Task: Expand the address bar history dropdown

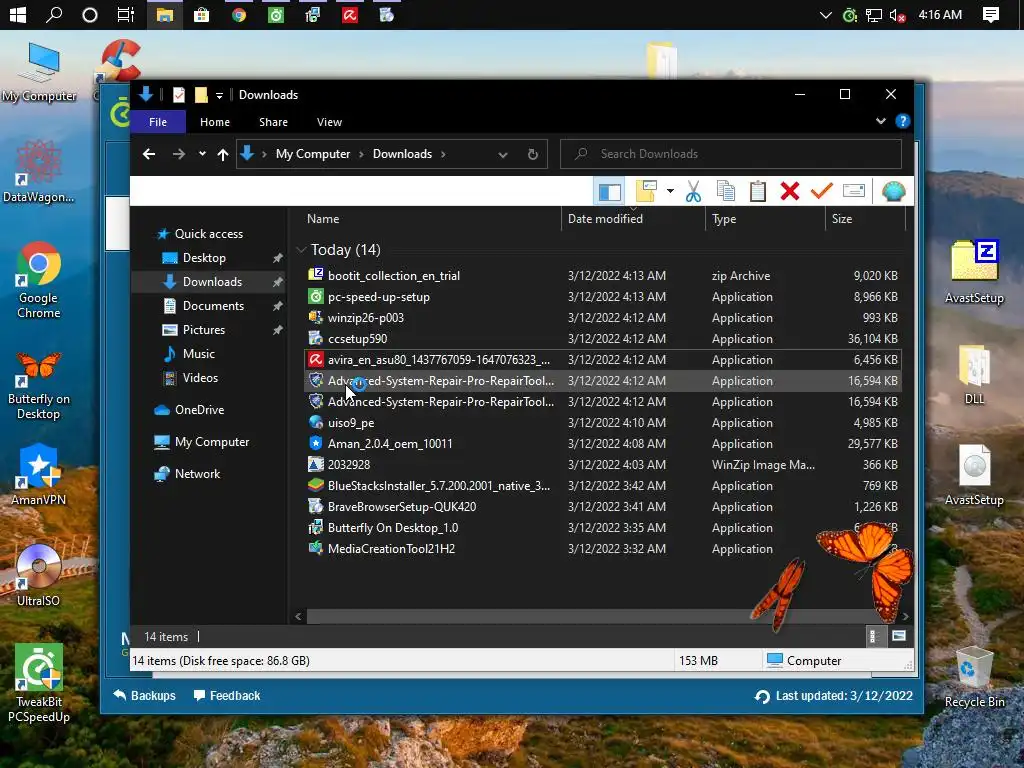Action: [502, 155]
